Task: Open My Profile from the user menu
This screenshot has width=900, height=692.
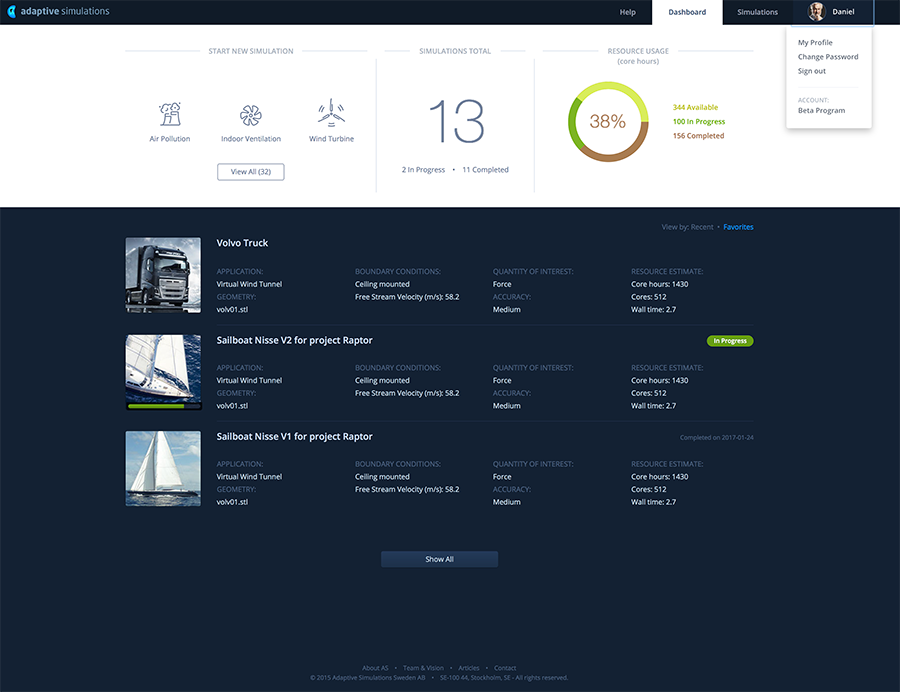Action: tap(815, 42)
